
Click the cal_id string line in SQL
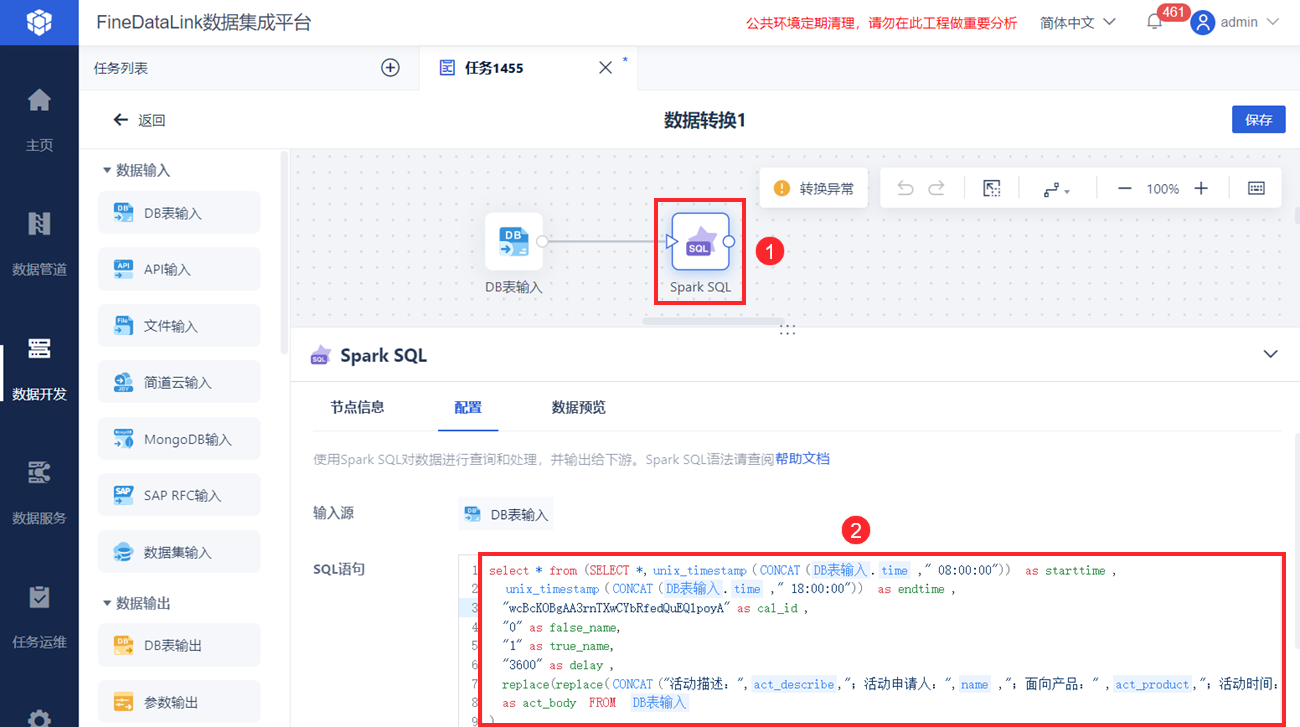[x=654, y=608]
